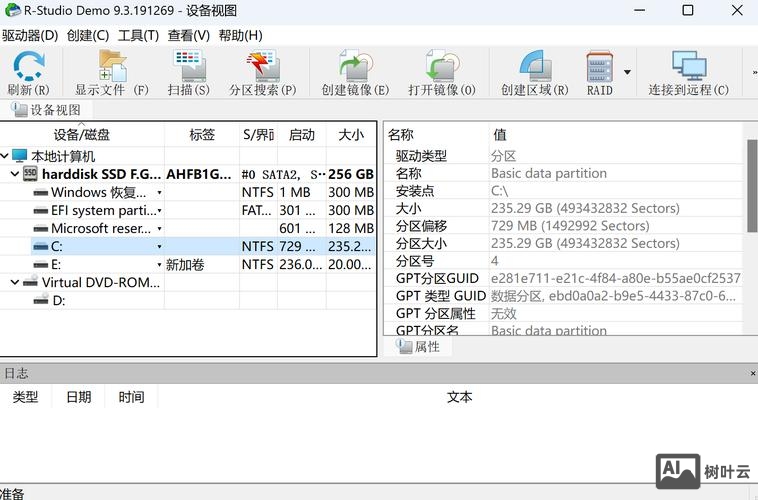The height and width of the screenshot is (500, 758).
Task: Open the 工具(T) menu
Action: [138, 36]
